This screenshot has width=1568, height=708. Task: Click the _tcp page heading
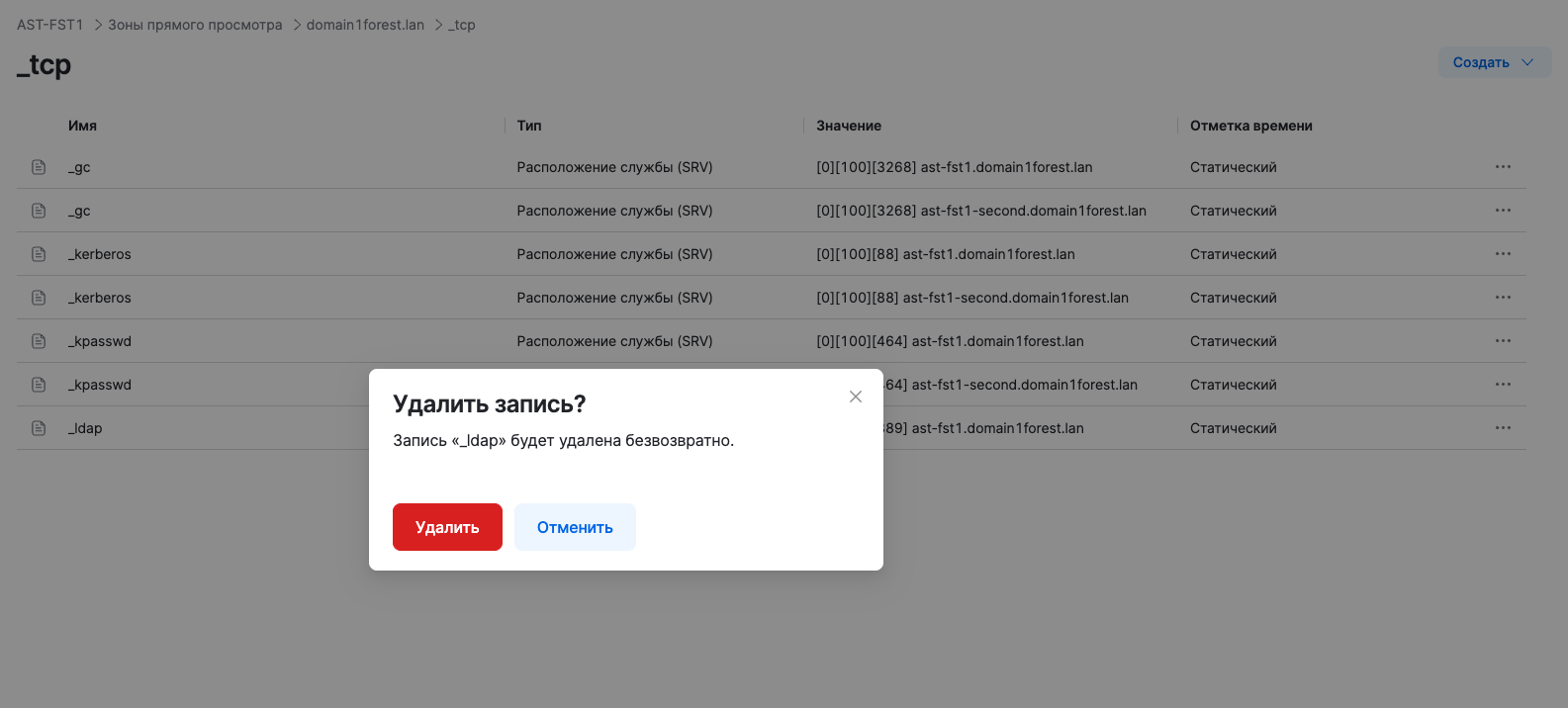(45, 65)
